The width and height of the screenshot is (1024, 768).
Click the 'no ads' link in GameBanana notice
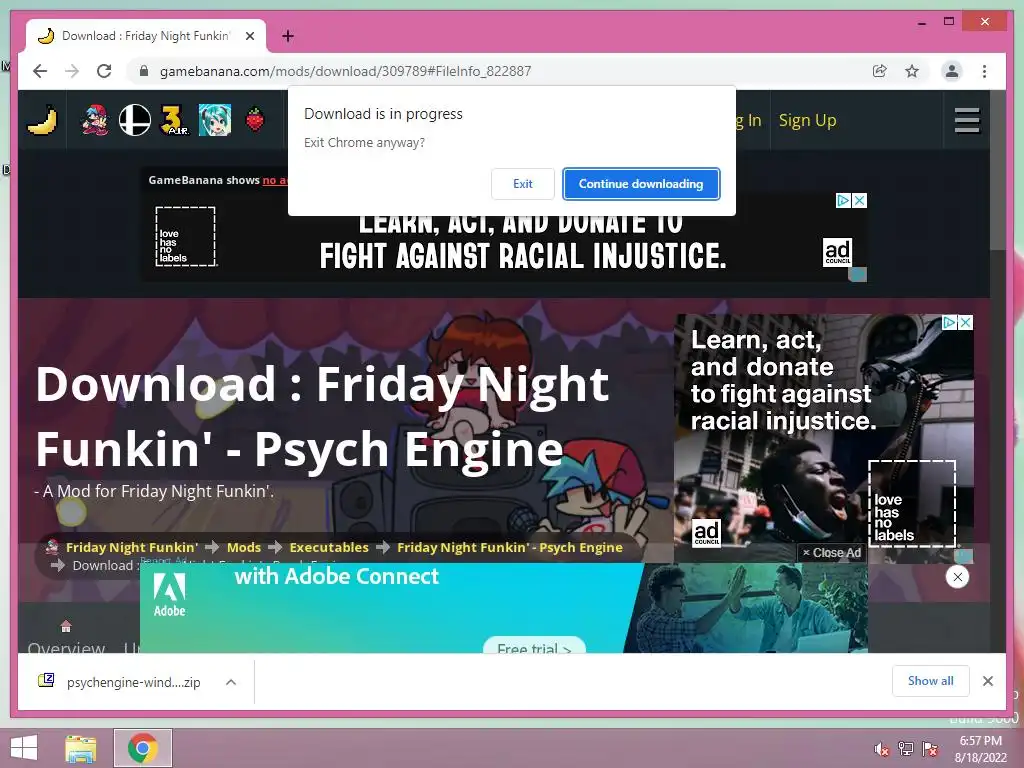274,180
